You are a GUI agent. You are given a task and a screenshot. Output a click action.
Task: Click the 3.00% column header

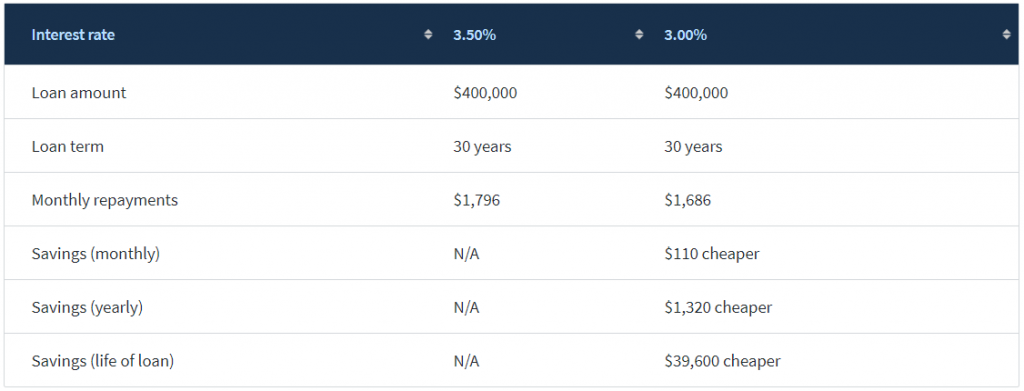point(686,35)
